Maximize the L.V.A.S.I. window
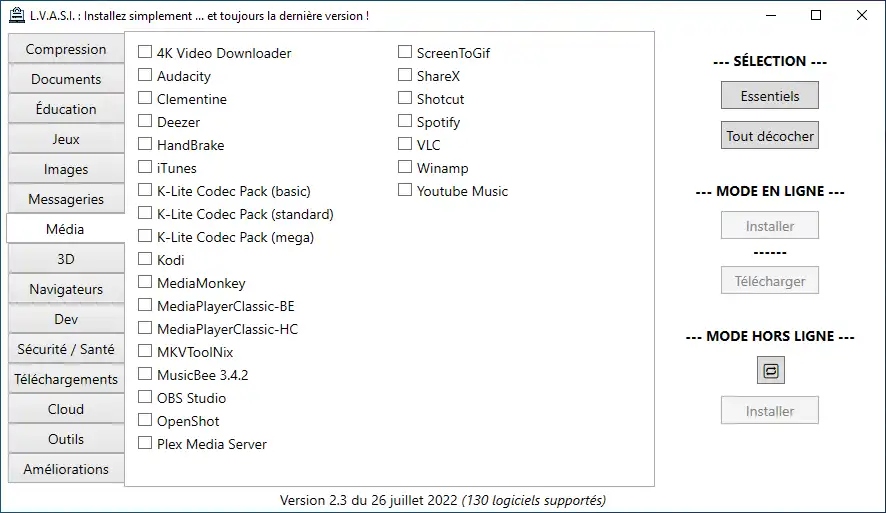886x513 pixels. click(816, 15)
